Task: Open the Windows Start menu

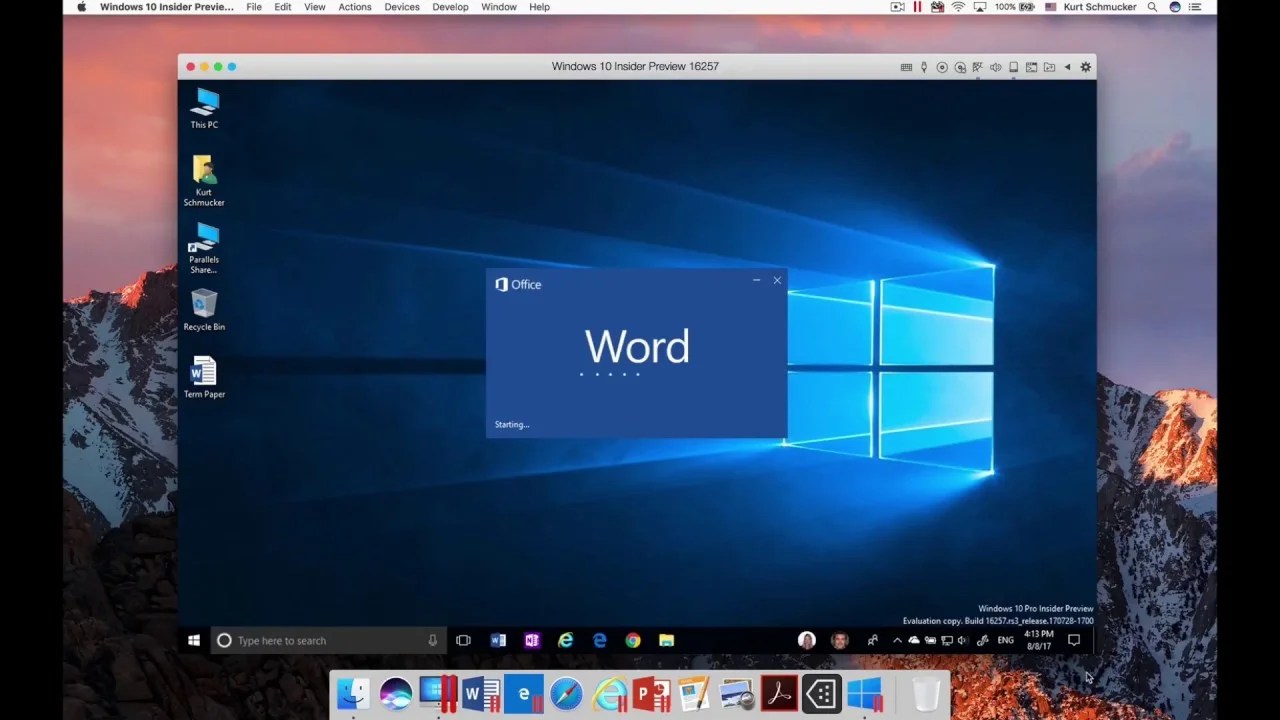Action: pyautogui.click(x=193, y=640)
